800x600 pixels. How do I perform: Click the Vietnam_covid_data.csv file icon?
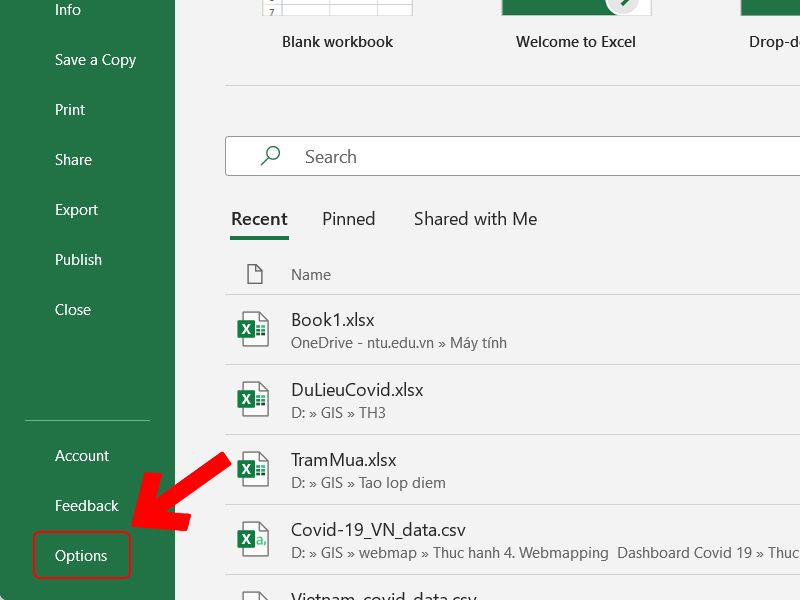tap(253, 595)
